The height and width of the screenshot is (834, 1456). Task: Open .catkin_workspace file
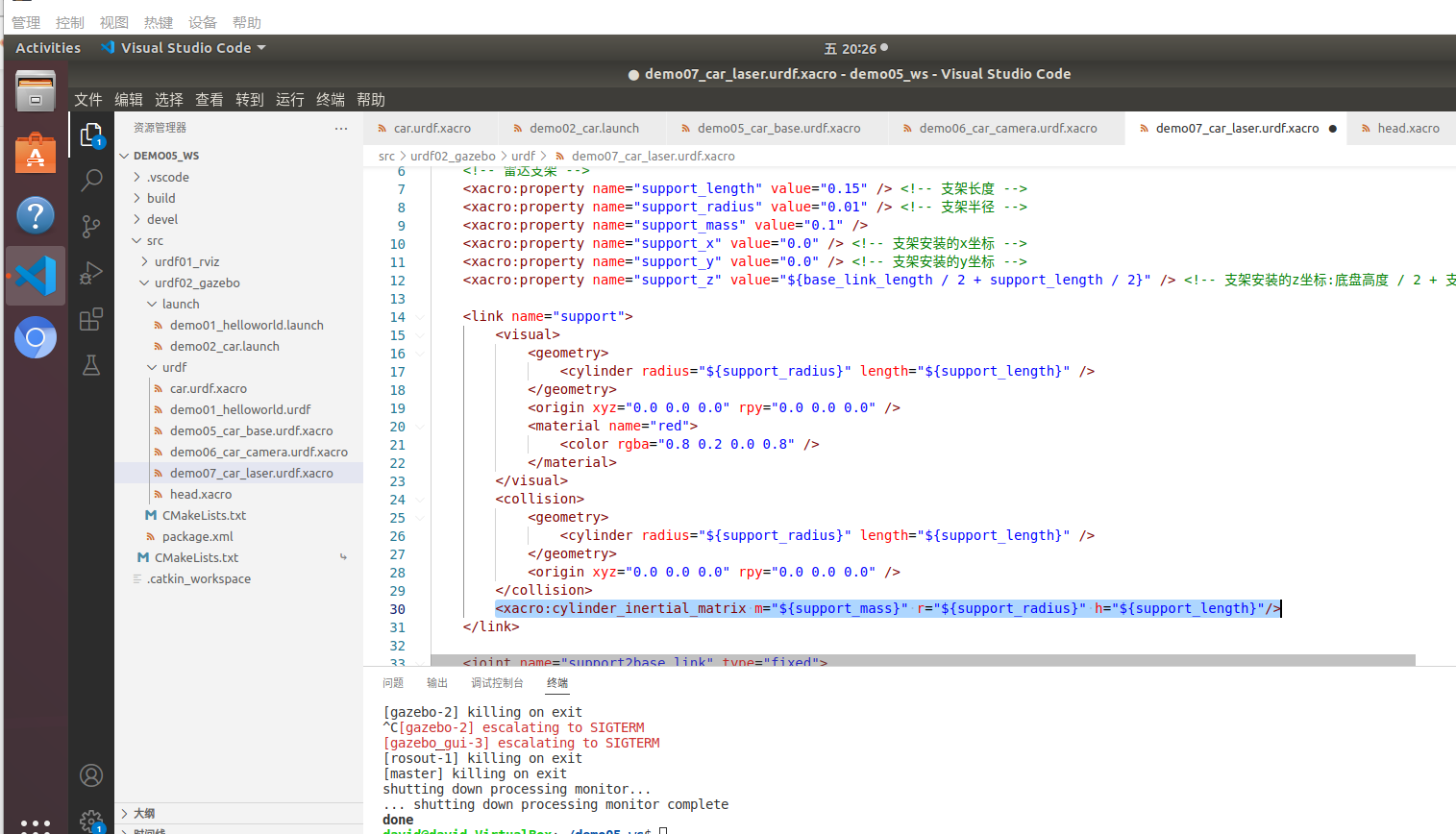tap(238, 578)
